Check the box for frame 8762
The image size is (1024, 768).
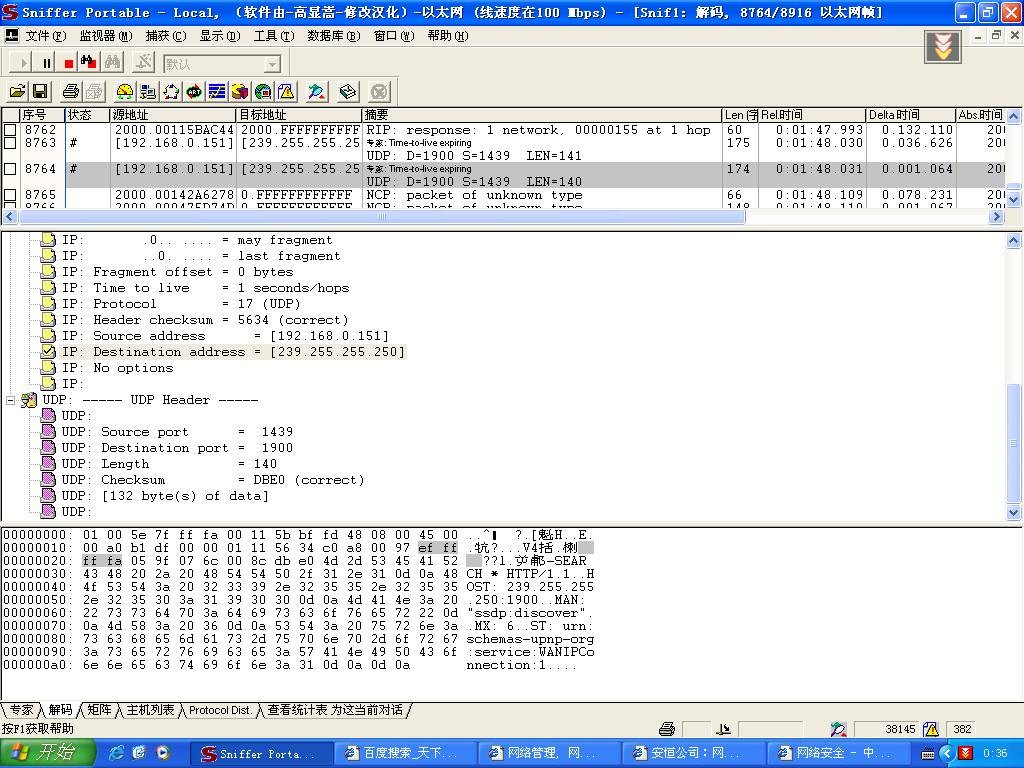tap(10, 130)
